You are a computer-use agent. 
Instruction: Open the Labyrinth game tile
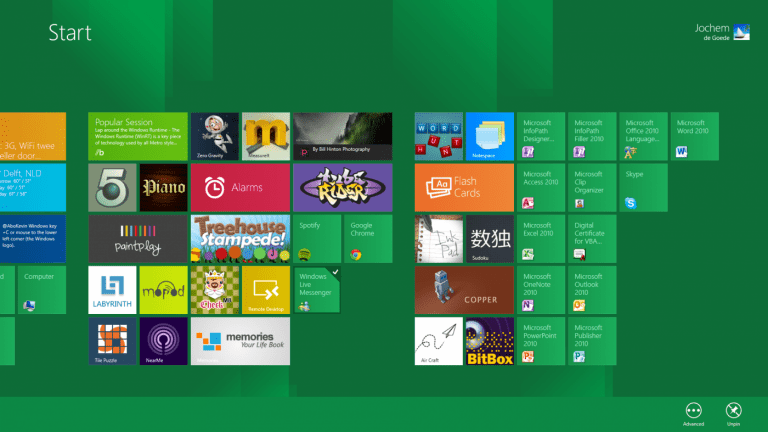(x=112, y=290)
